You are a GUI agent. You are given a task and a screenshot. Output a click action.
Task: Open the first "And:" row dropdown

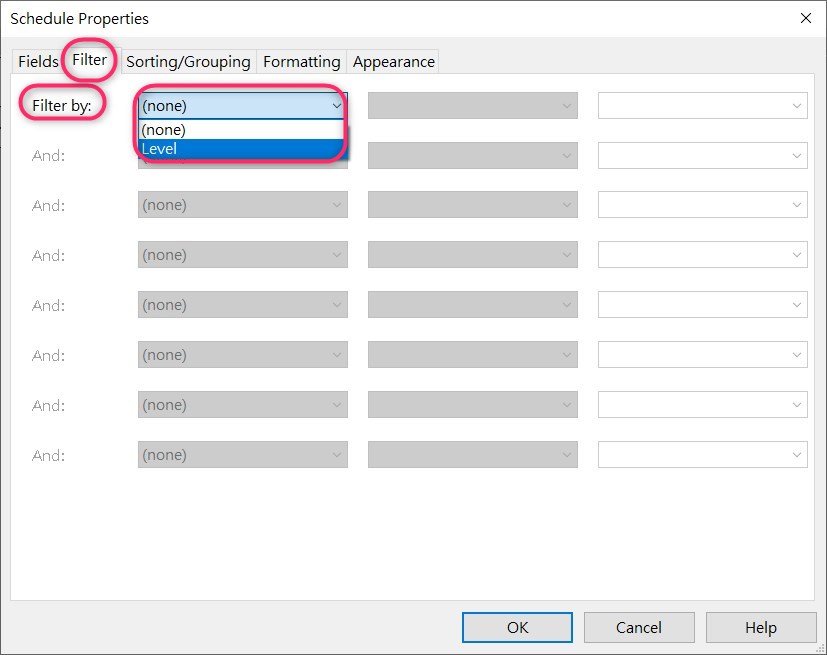[240, 155]
